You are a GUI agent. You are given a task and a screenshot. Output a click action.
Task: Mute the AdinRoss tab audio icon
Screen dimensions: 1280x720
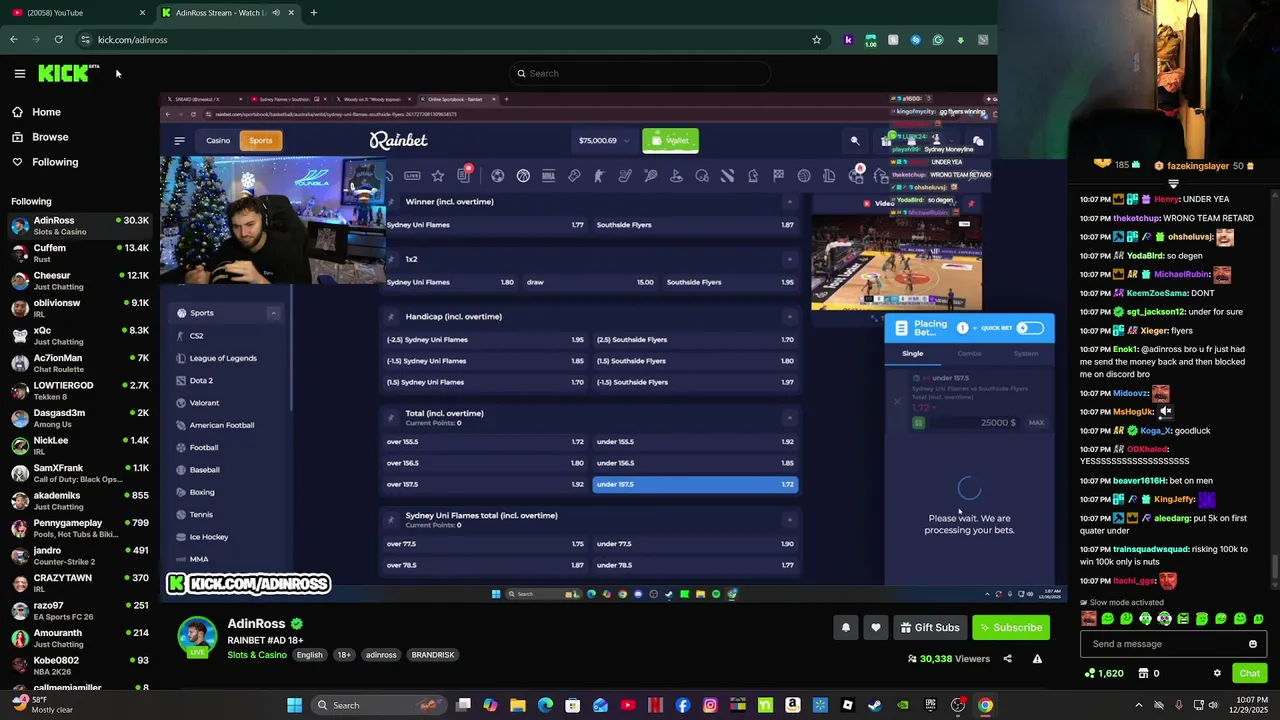coord(275,13)
